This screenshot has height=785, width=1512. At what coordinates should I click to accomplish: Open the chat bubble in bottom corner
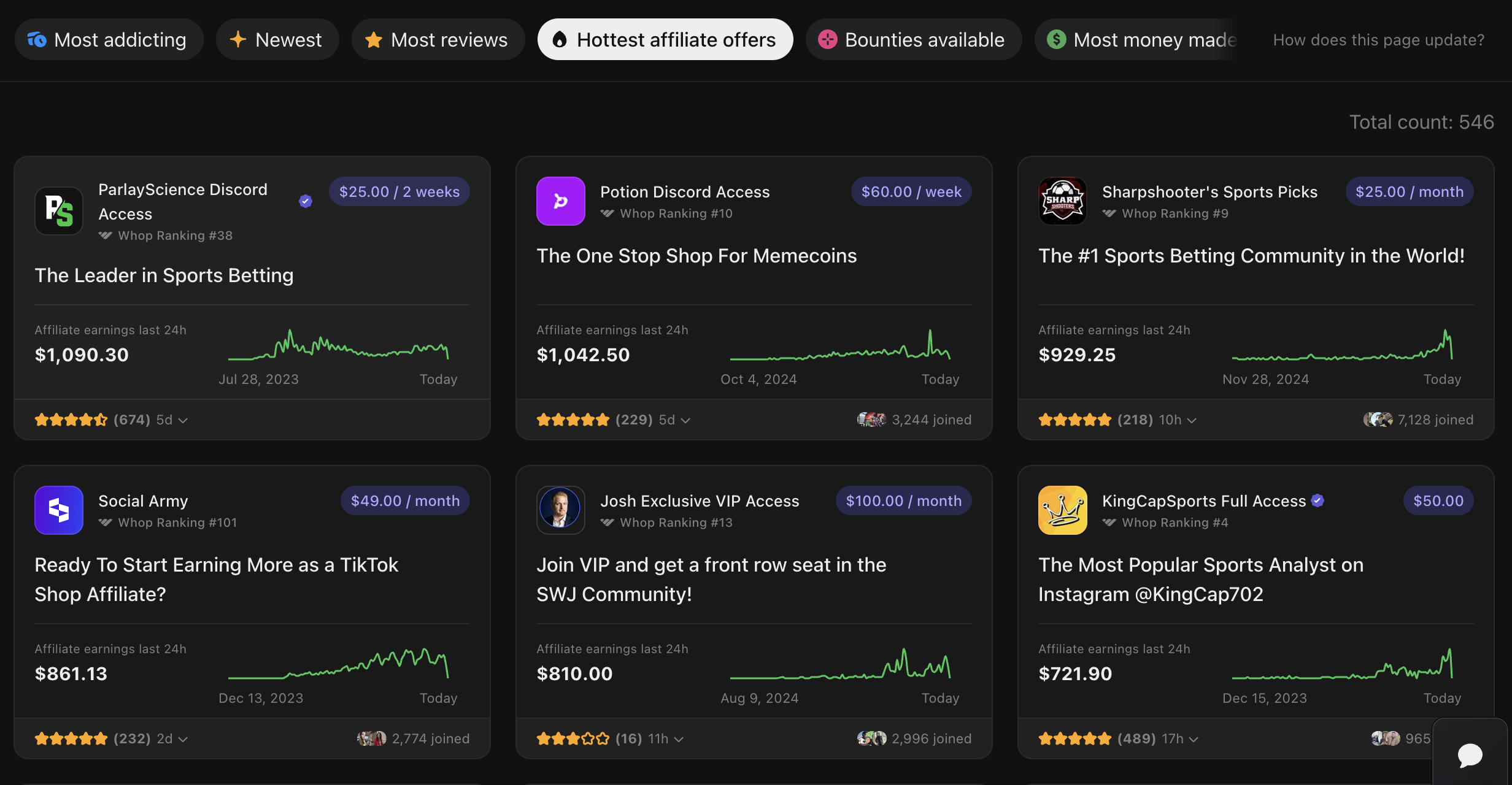click(x=1470, y=756)
